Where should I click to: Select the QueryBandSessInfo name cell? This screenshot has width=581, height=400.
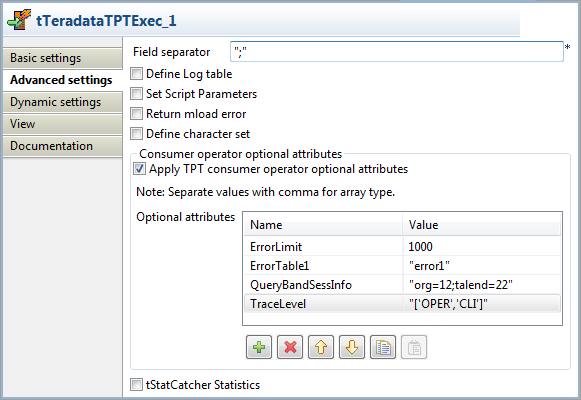323,285
